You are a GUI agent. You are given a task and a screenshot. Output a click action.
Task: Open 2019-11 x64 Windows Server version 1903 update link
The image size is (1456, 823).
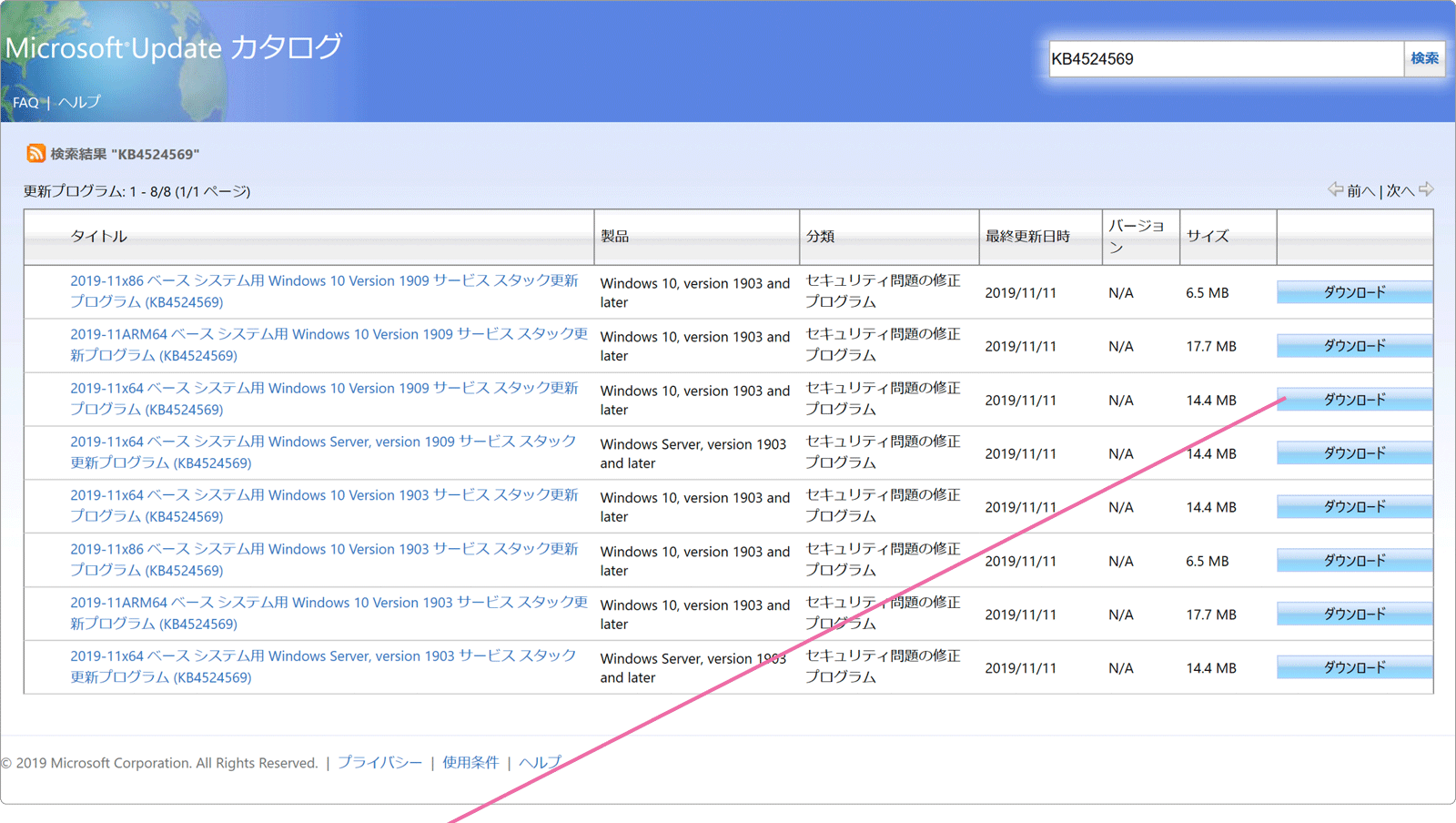(x=323, y=667)
